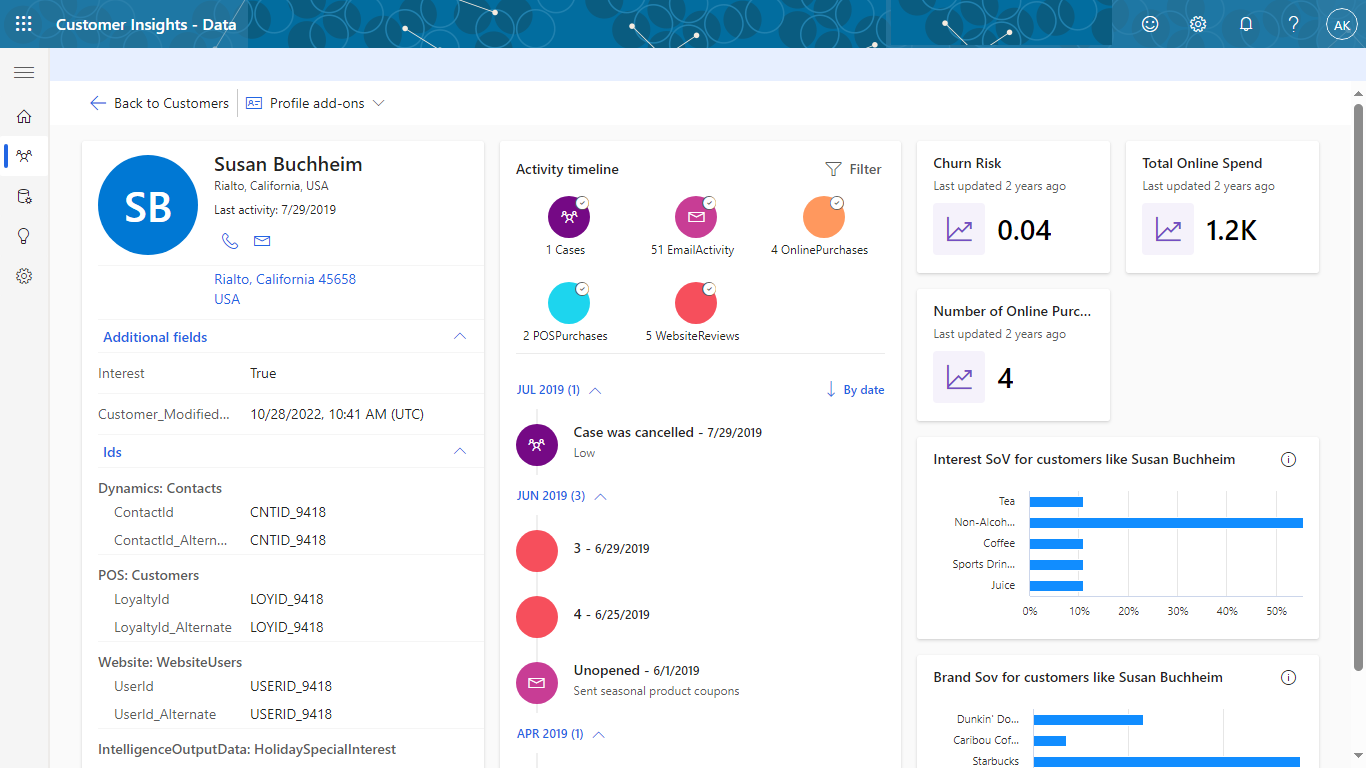The image size is (1366, 768).
Task: Expand the left navigation hamburger menu
Action: (x=24, y=72)
